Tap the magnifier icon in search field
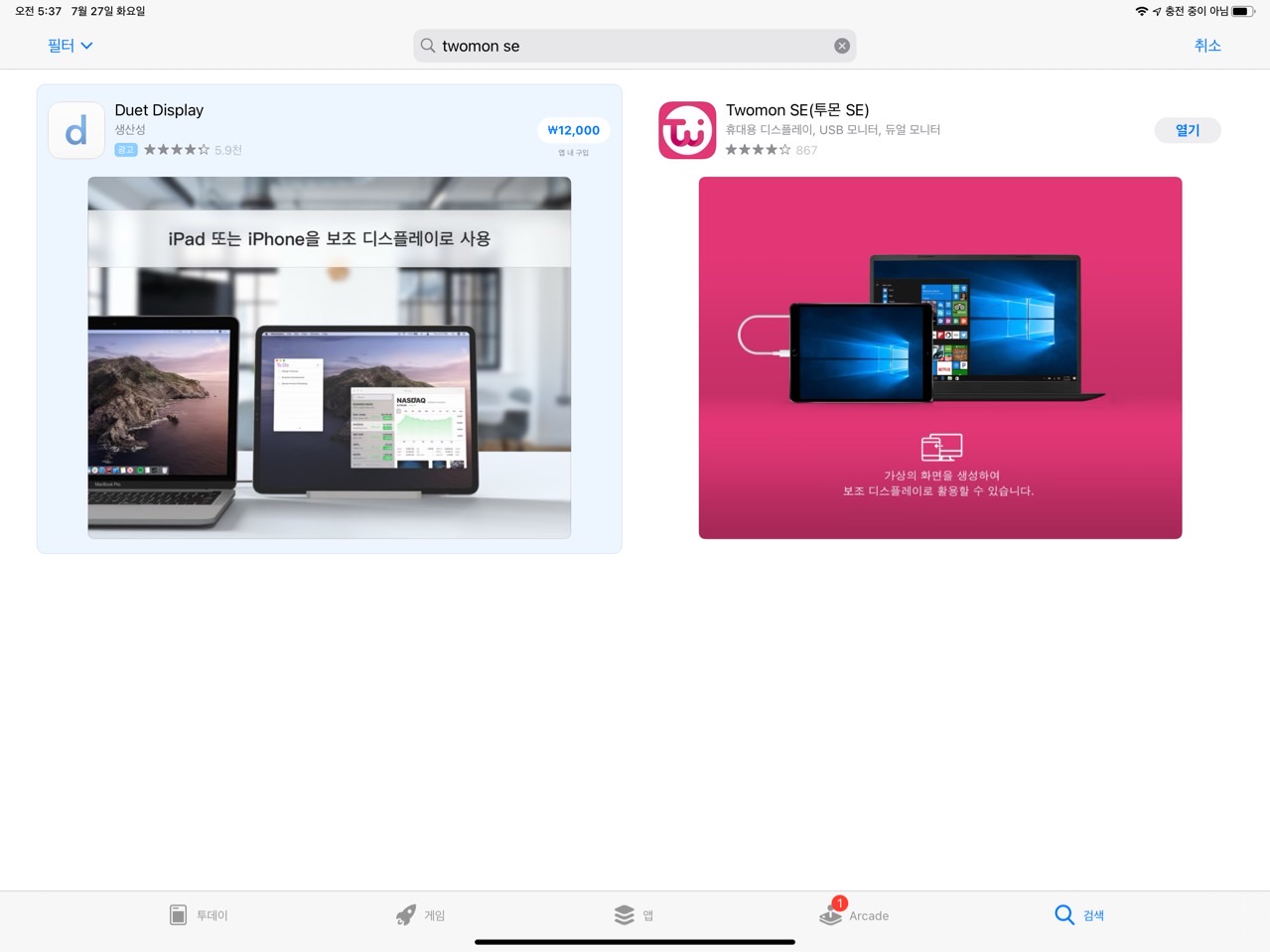1270x952 pixels. click(428, 46)
